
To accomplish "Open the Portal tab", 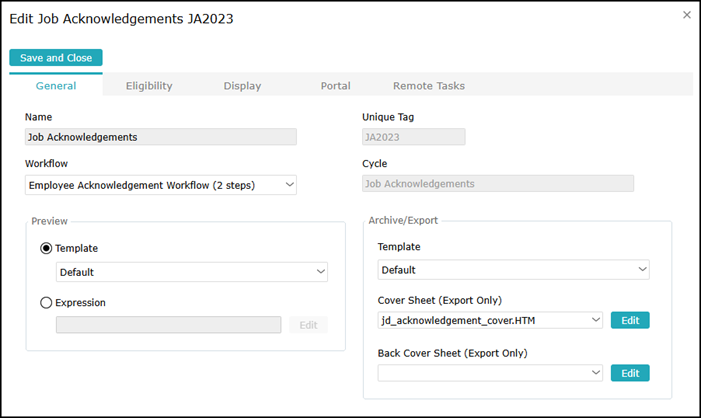I will coord(335,86).
